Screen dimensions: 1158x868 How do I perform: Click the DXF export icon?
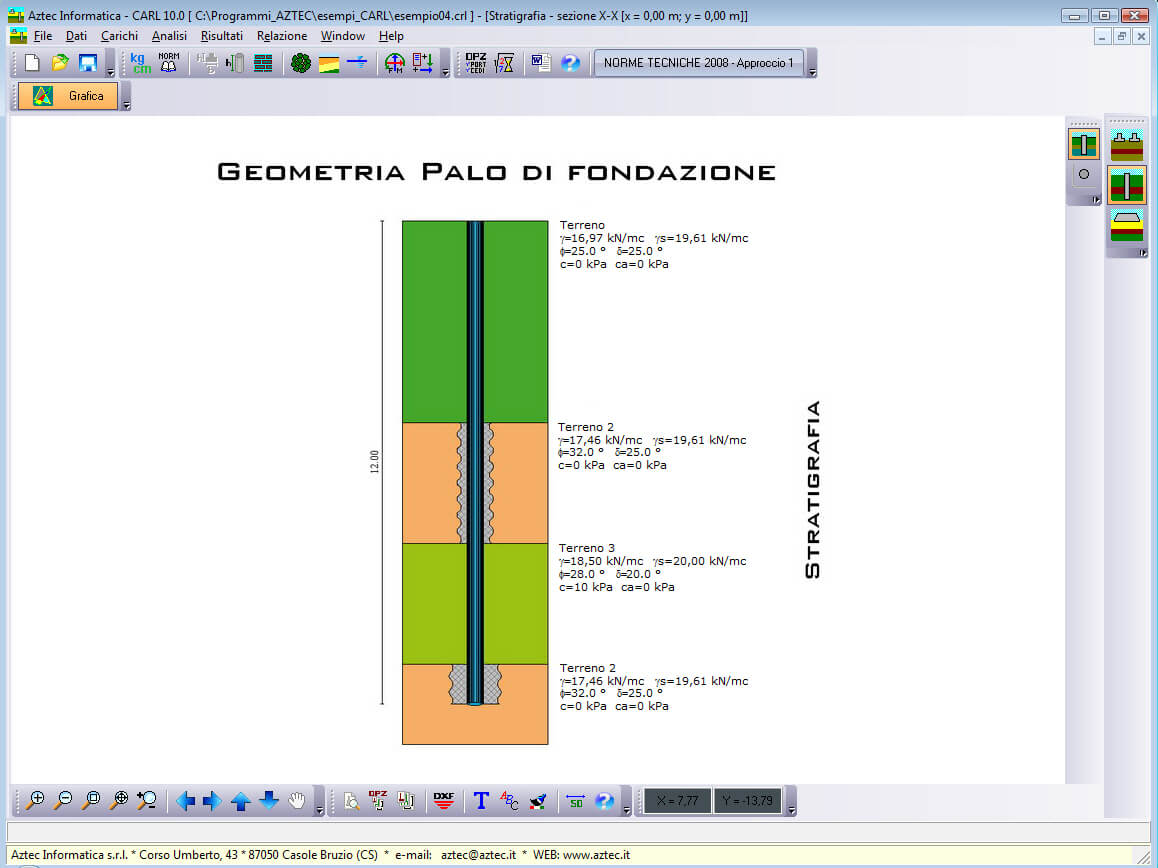(x=443, y=800)
